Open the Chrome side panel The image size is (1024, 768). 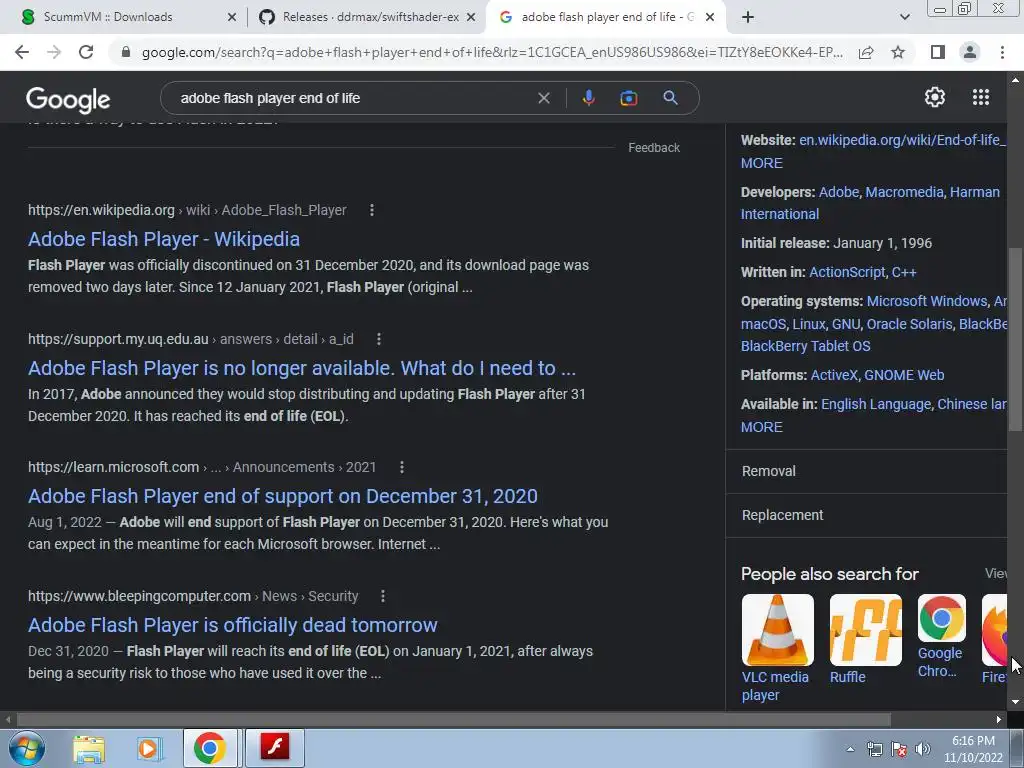[x=938, y=52]
